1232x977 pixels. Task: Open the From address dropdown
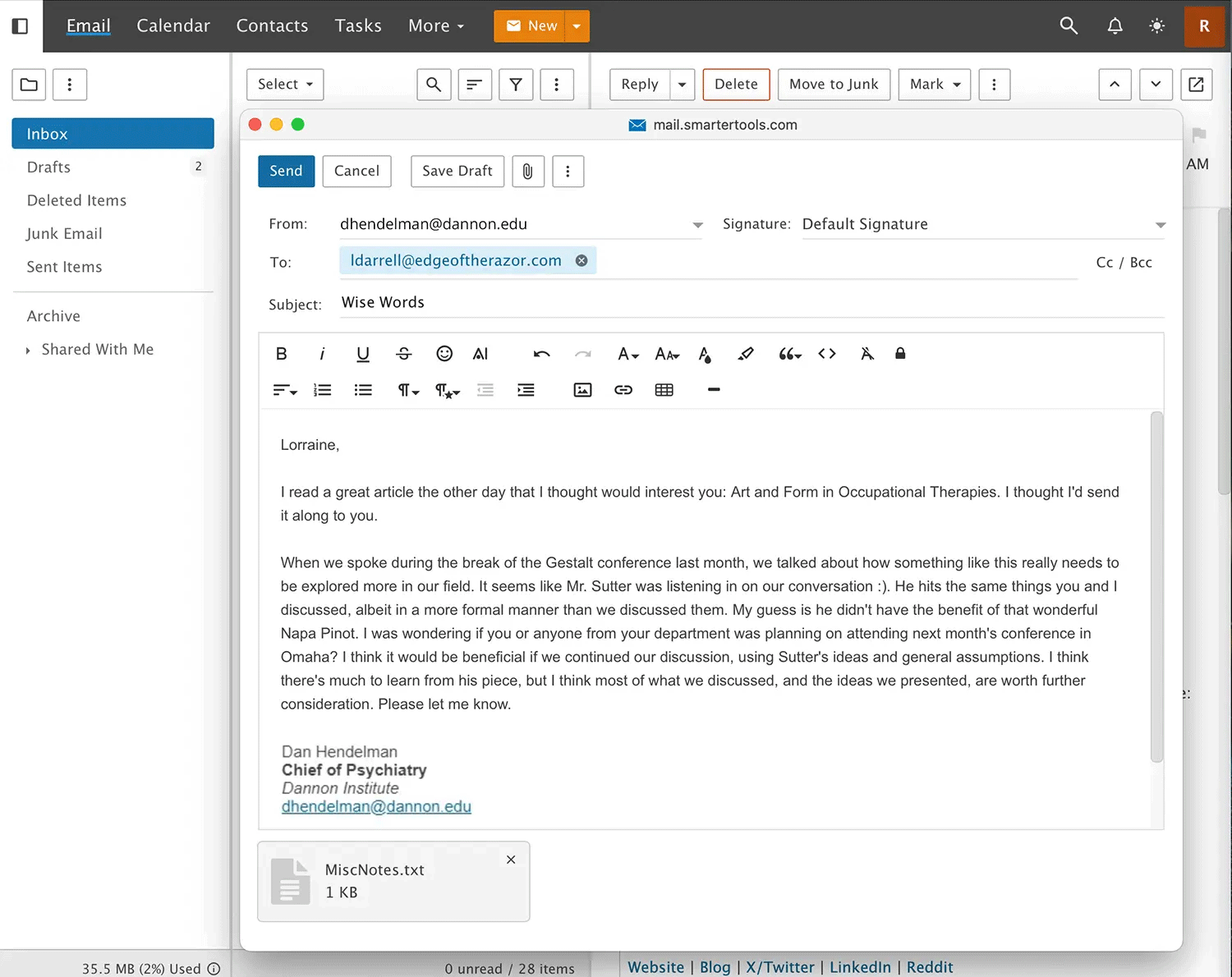pyautogui.click(x=697, y=224)
